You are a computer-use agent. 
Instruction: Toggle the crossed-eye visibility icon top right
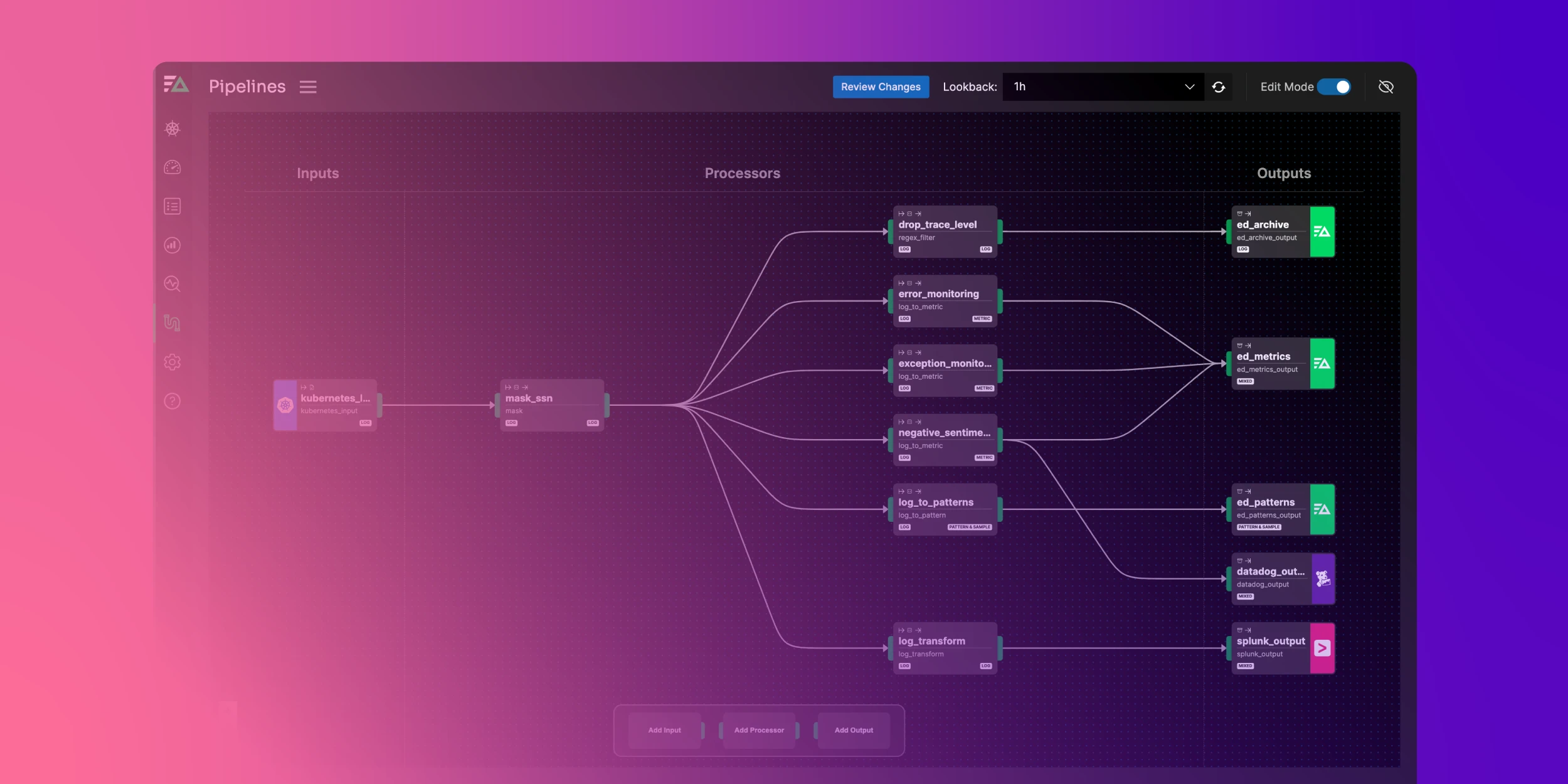pos(1386,87)
